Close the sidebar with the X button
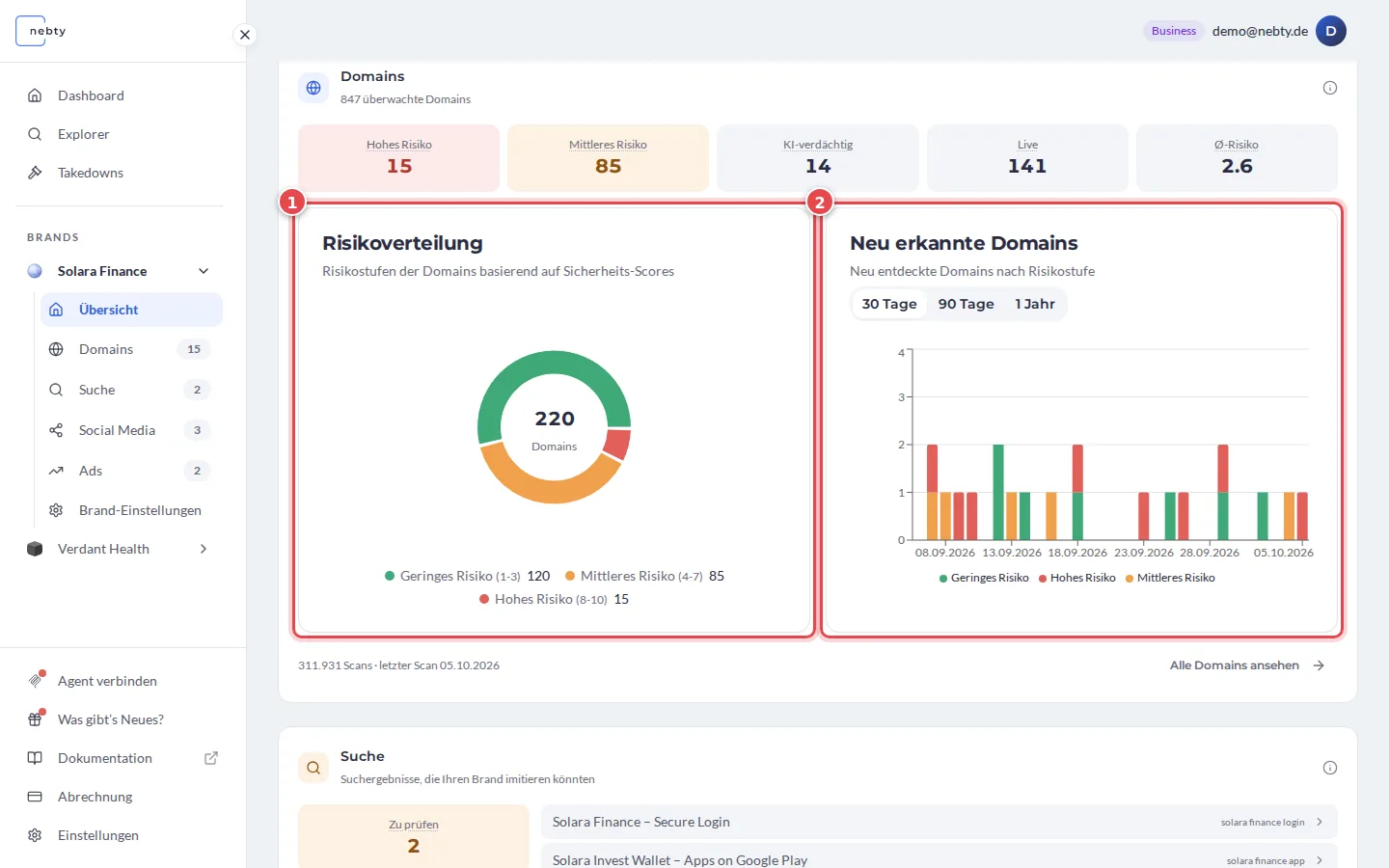The height and width of the screenshot is (868, 1389). pos(245,35)
